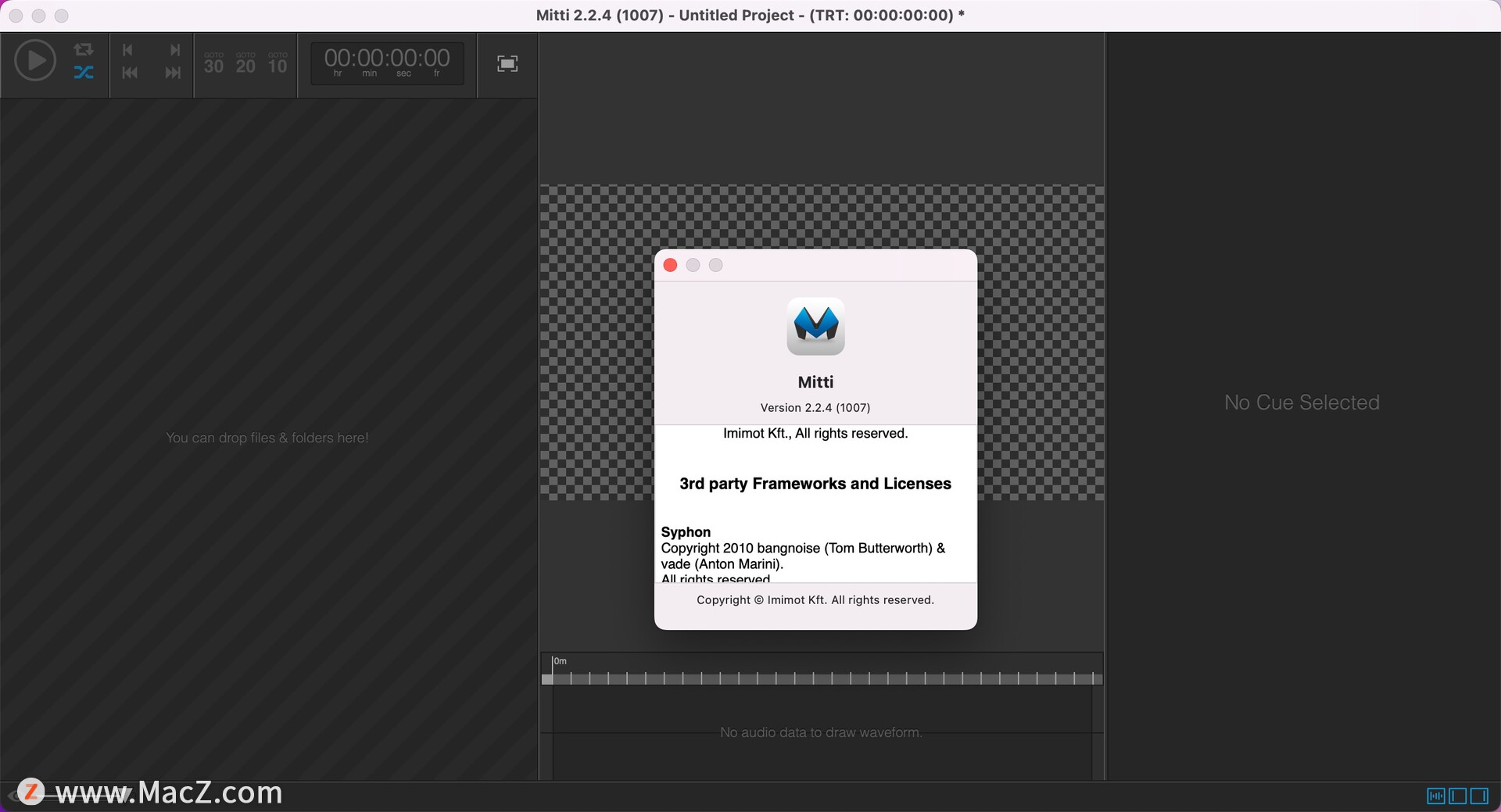Click 'No audio data to draw waveform.' text
This screenshot has height=812, width=1501.
pyautogui.click(x=821, y=732)
